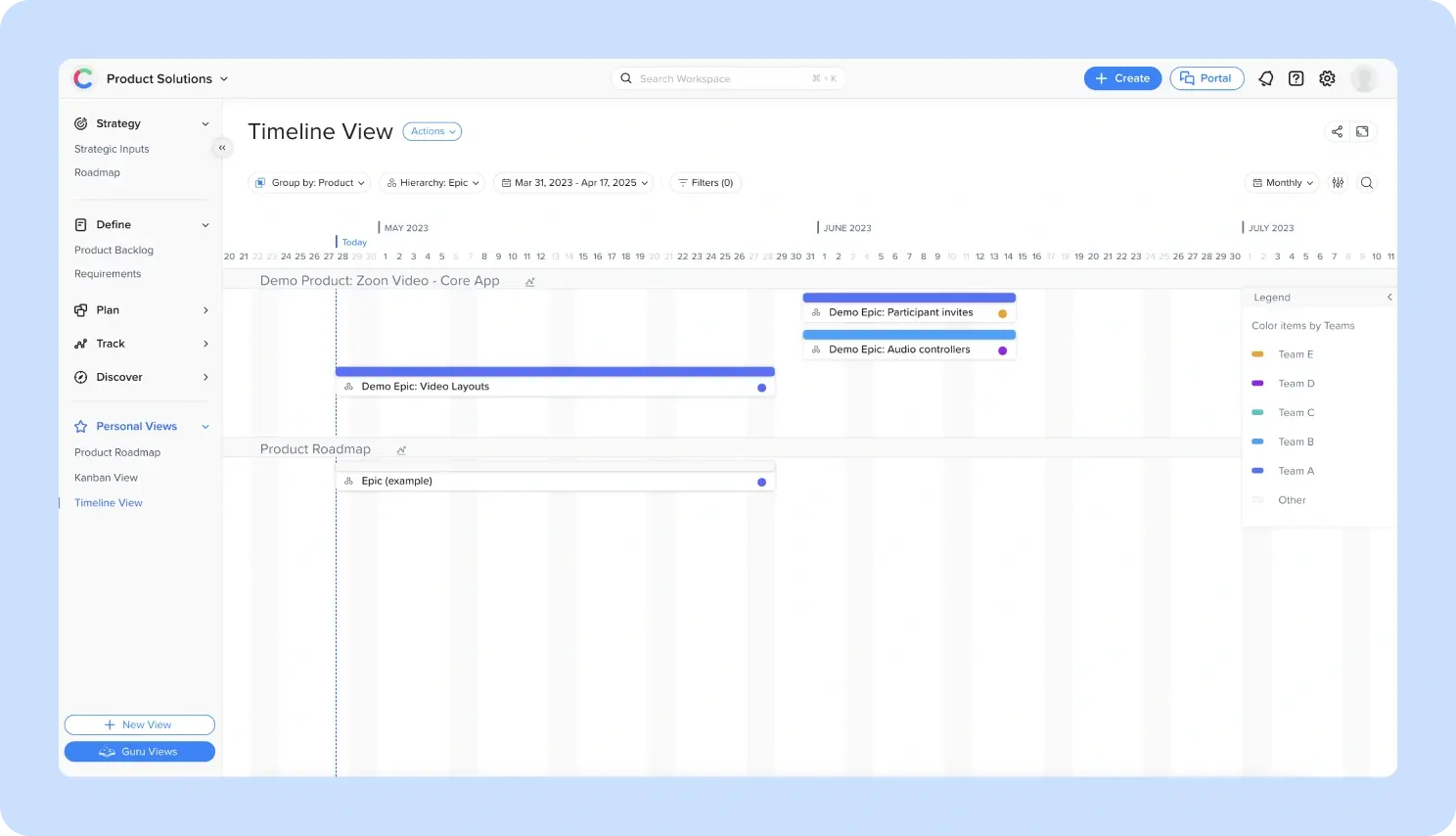Viewport: 1456px width, 836px height.
Task: Open the Demo Epic: Audio controllers bar
Action: [x=909, y=345]
